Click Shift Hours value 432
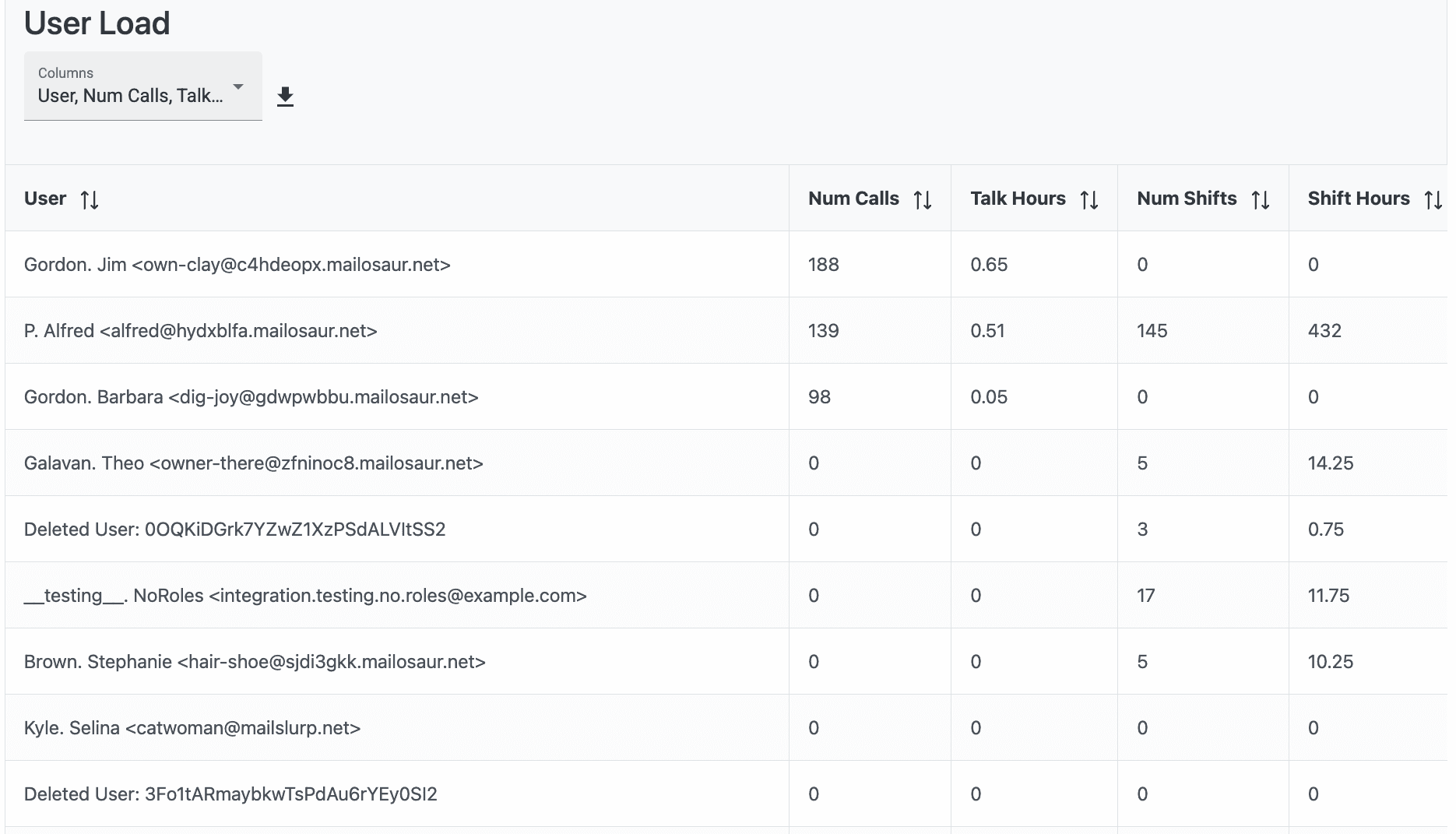 tap(1324, 331)
